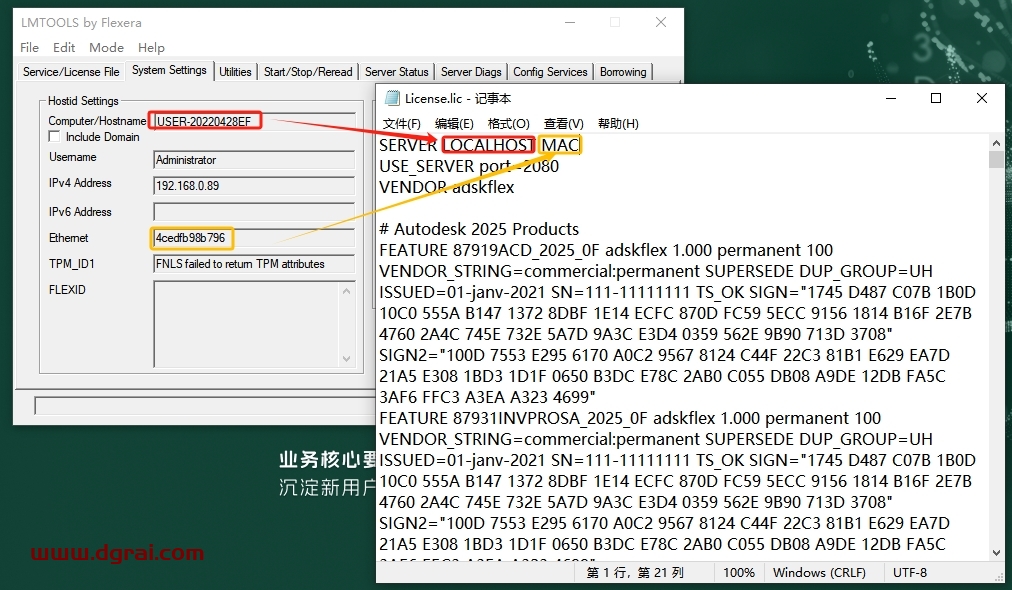Switch to the Server Status tab
The height and width of the screenshot is (590, 1012).
(x=396, y=72)
